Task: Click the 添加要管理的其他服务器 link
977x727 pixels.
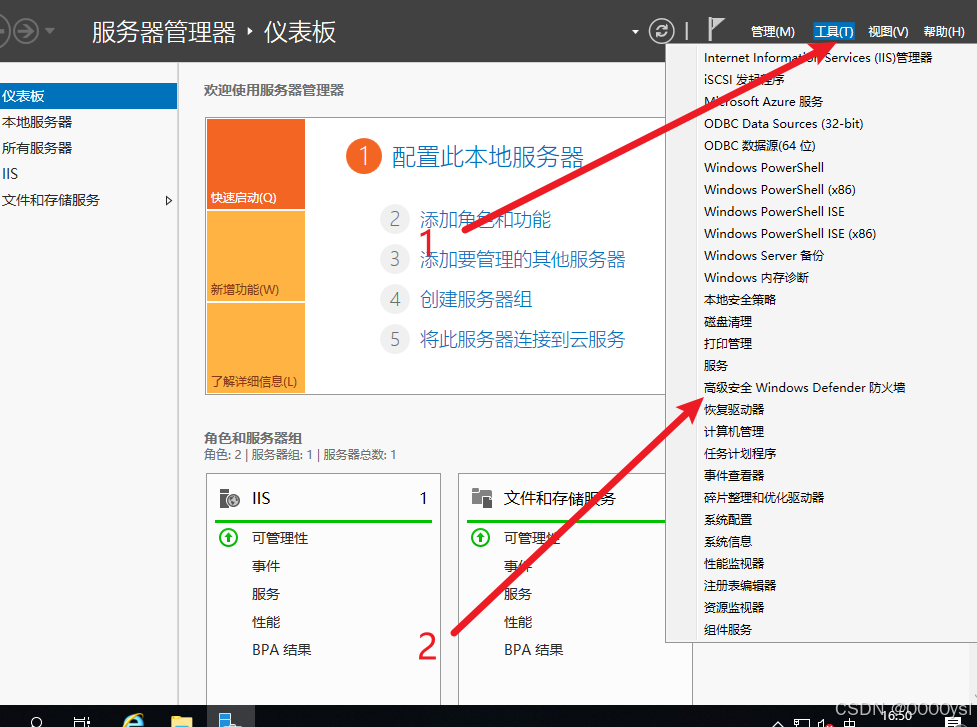Action: pyautogui.click(x=522, y=259)
